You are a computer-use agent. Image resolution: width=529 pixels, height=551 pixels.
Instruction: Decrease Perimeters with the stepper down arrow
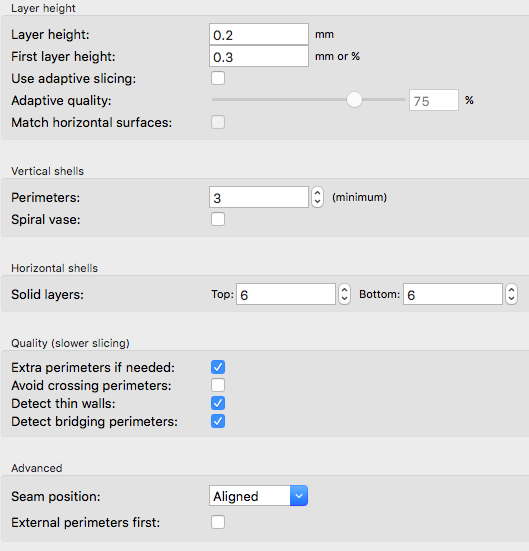317,202
